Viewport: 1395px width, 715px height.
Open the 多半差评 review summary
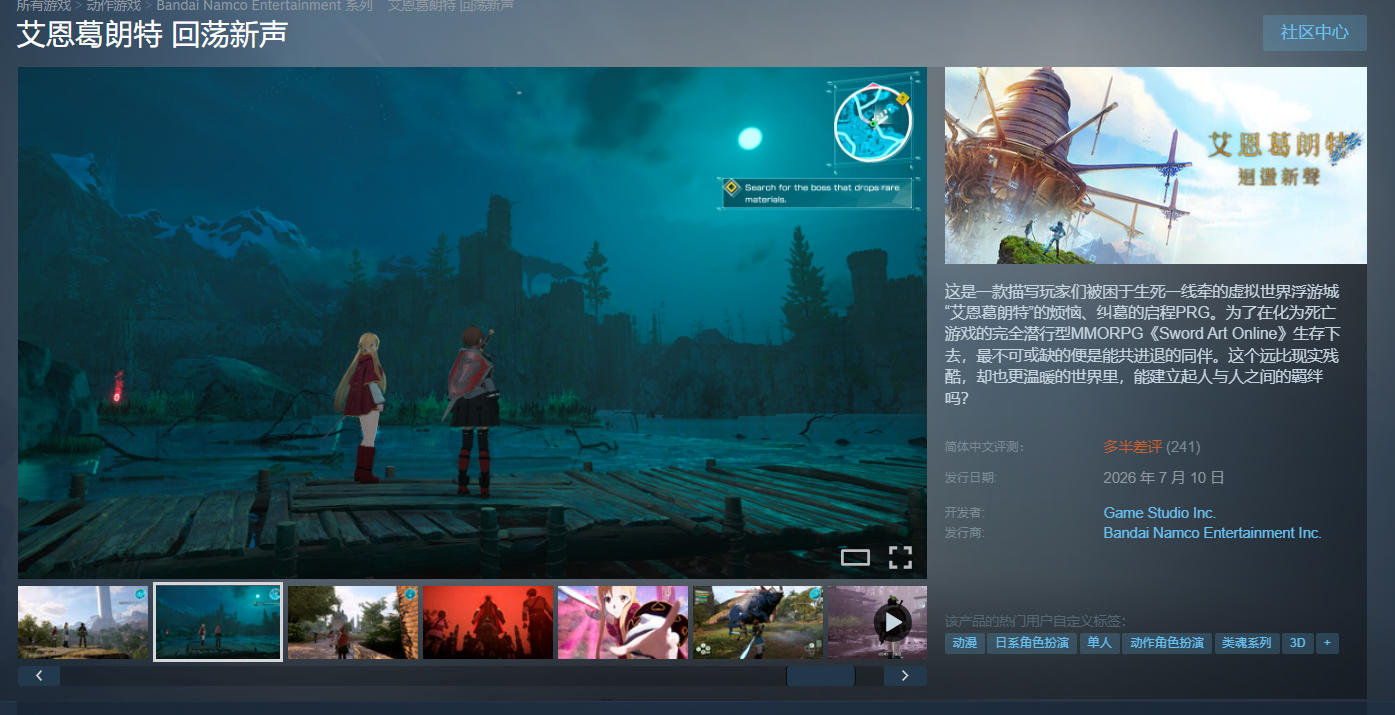(x=1132, y=447)
